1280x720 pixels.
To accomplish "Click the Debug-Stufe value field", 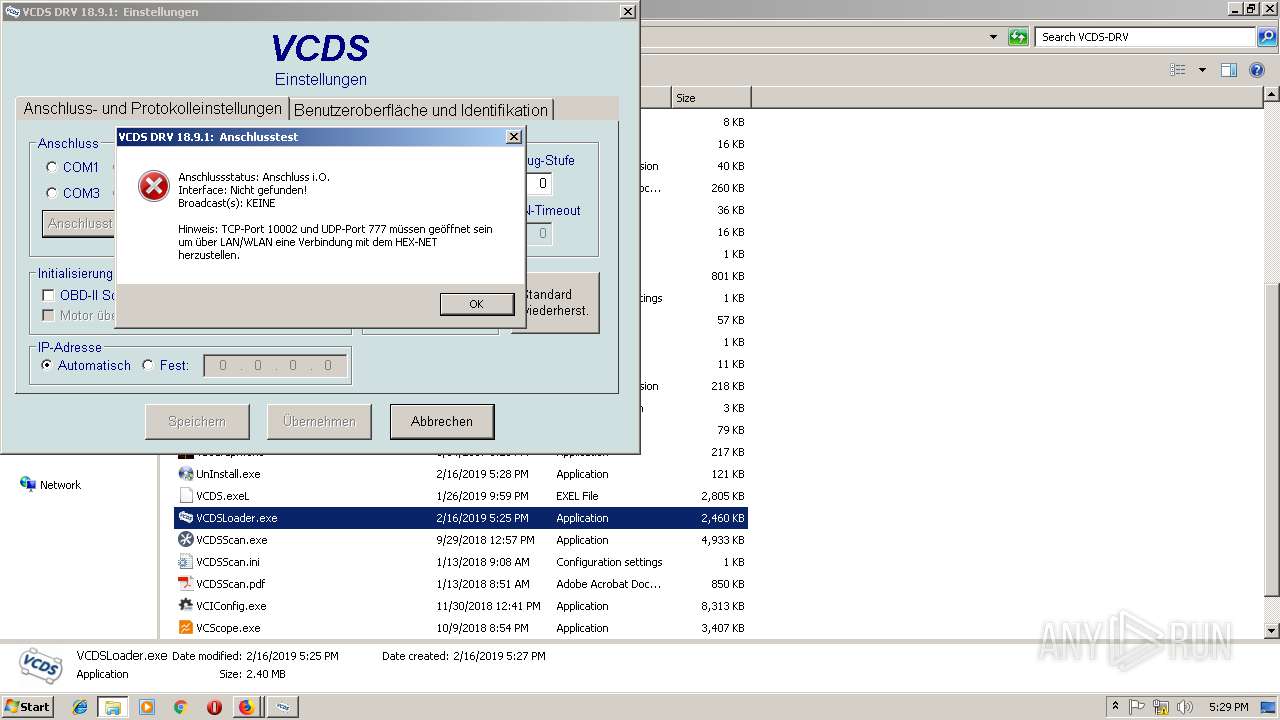I will click(x=539, y=184).
